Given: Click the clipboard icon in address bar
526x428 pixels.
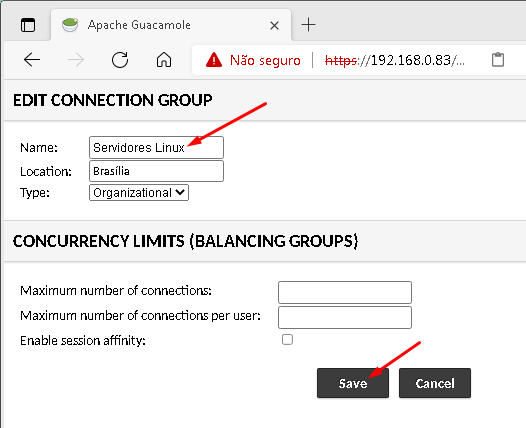Looking at the screenshot, I should click(x=498, y=60).
